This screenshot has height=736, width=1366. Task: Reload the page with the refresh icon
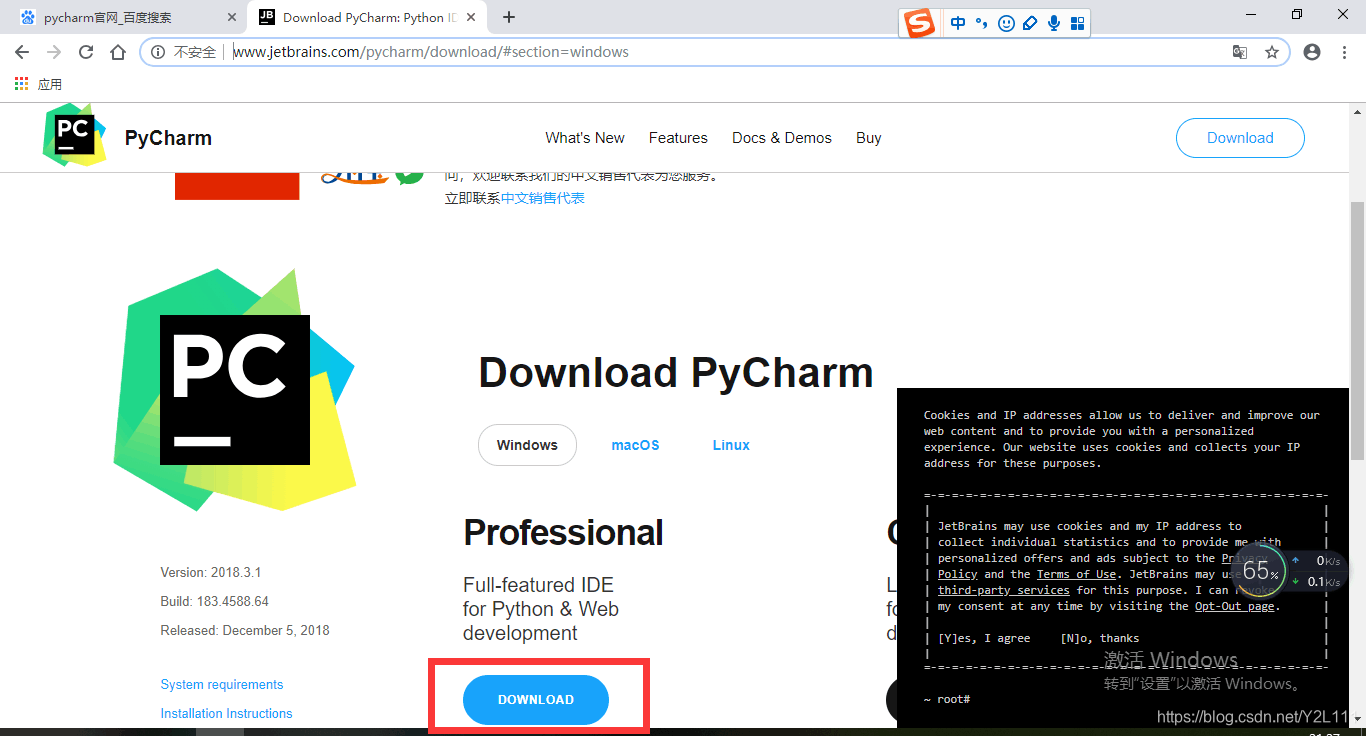pos(86,52)
